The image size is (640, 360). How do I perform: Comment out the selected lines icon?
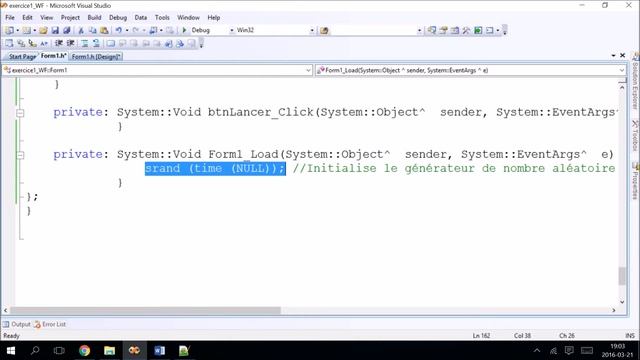coord(84,43)
